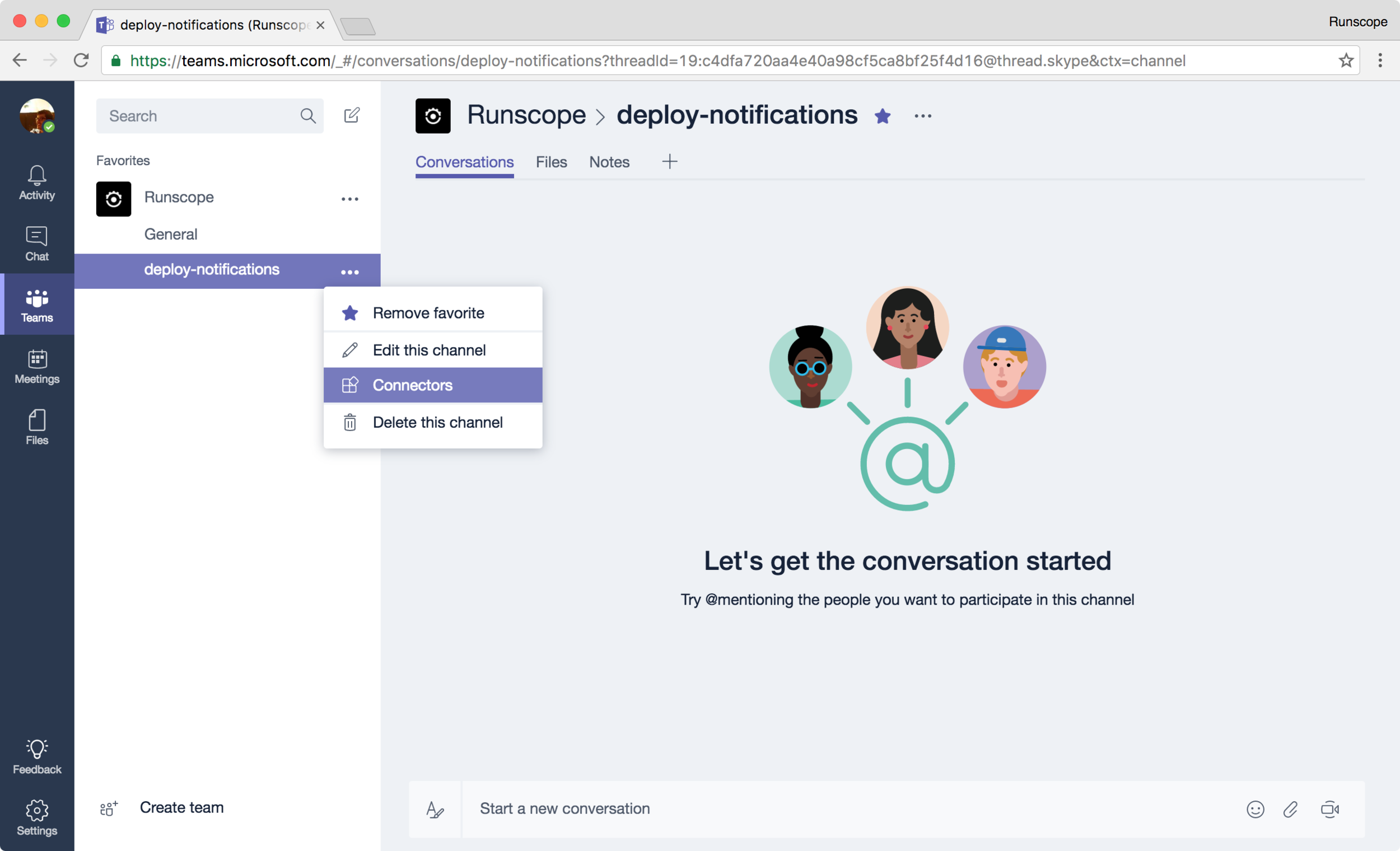The height and width of the screenshot is (851, 1400).
Task: Open the Chat section
Action: (37, 244)
